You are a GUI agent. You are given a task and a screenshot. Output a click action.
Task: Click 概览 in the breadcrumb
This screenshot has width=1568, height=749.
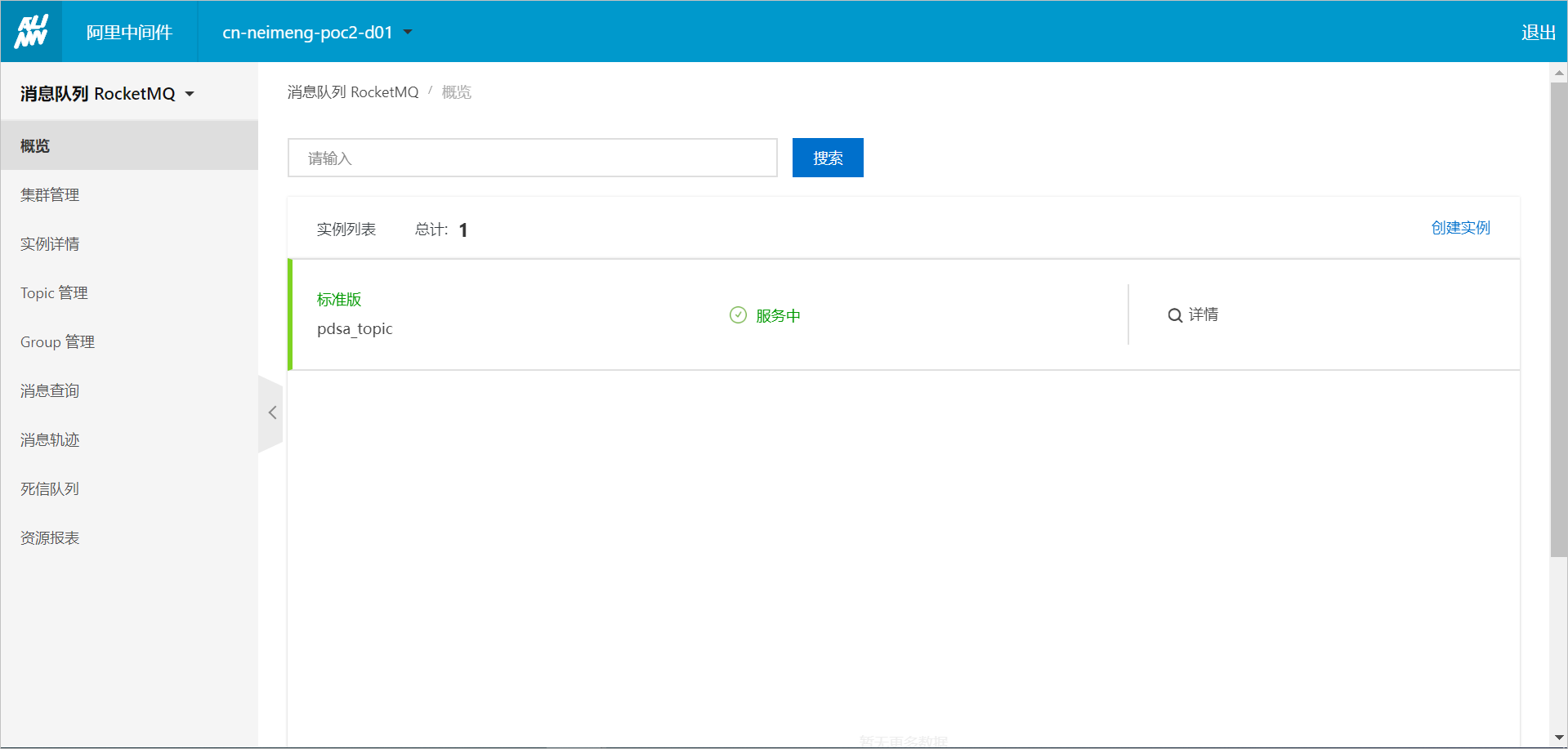pos(457,92)
